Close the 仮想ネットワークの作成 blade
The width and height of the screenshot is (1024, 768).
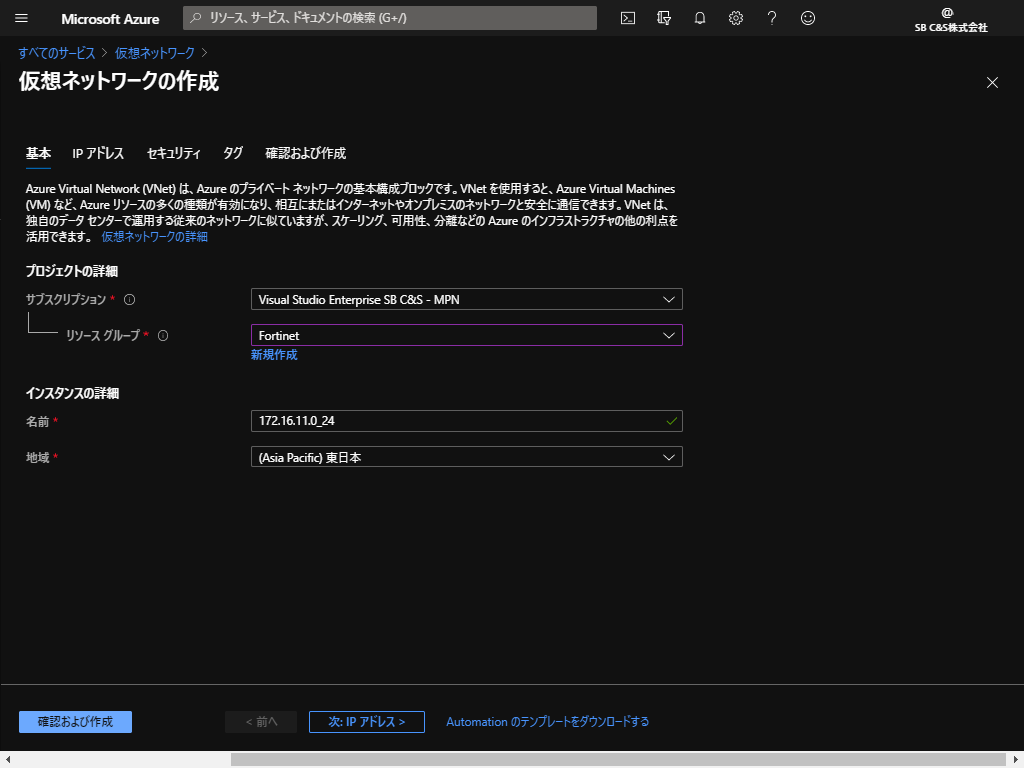tap(992, 82)
